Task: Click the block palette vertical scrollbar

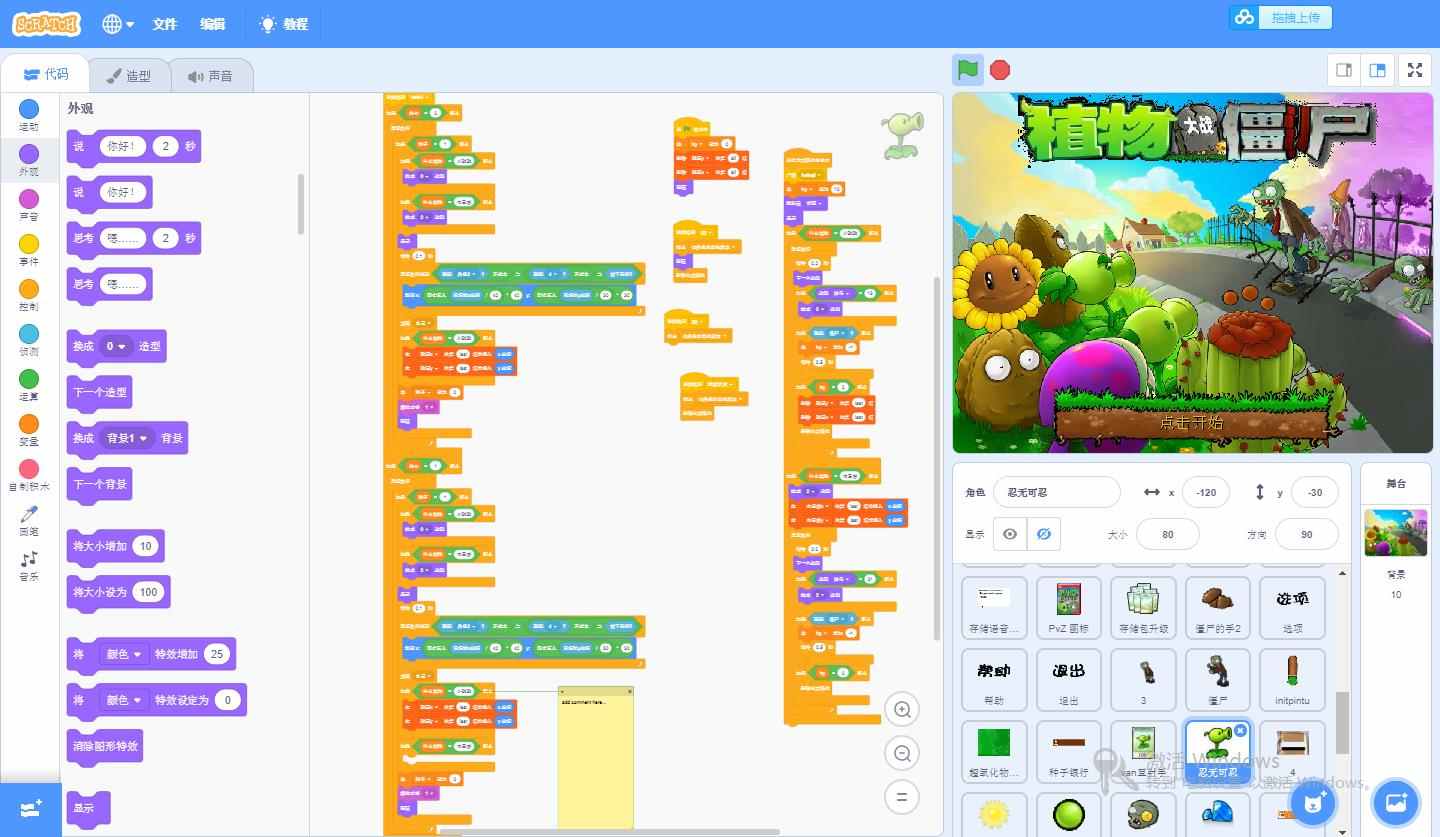Action: [301, 204]
